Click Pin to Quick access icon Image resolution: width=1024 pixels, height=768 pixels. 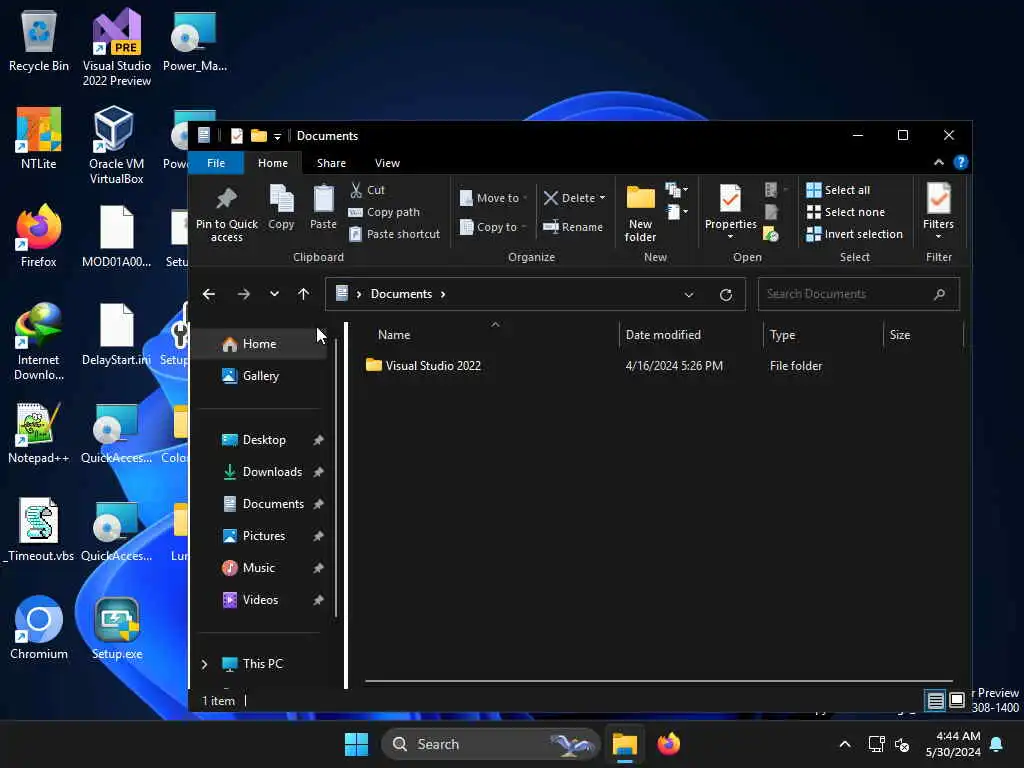click(227, 199)
